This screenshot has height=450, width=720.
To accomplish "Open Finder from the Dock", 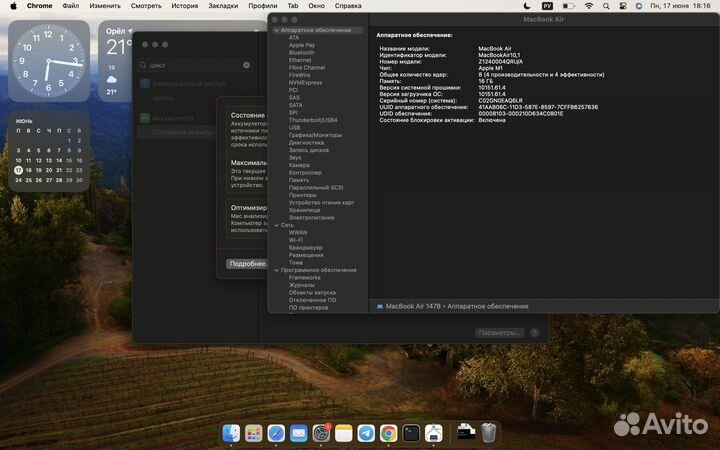I will [x=231, y=433].
